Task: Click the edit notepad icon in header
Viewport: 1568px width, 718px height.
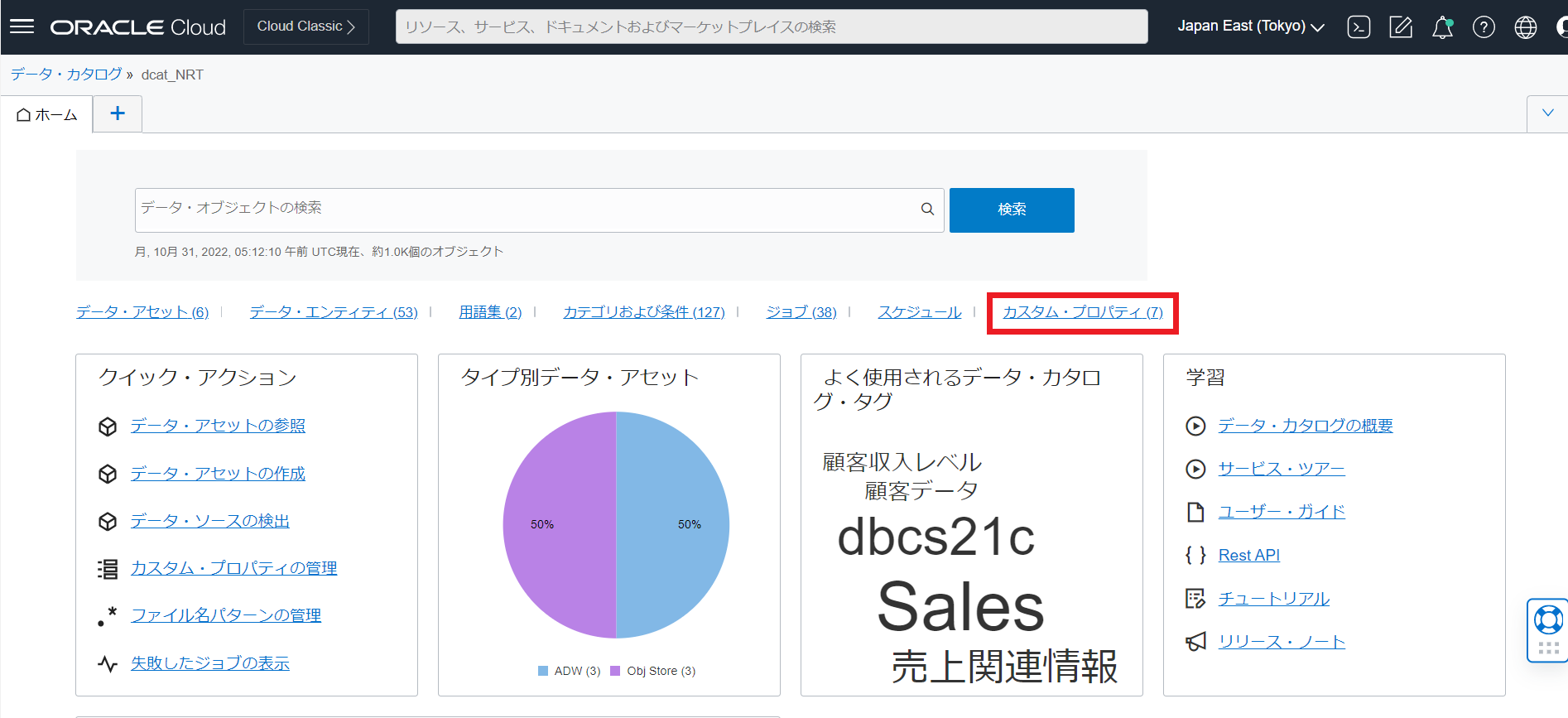Action: [1401, 27]
